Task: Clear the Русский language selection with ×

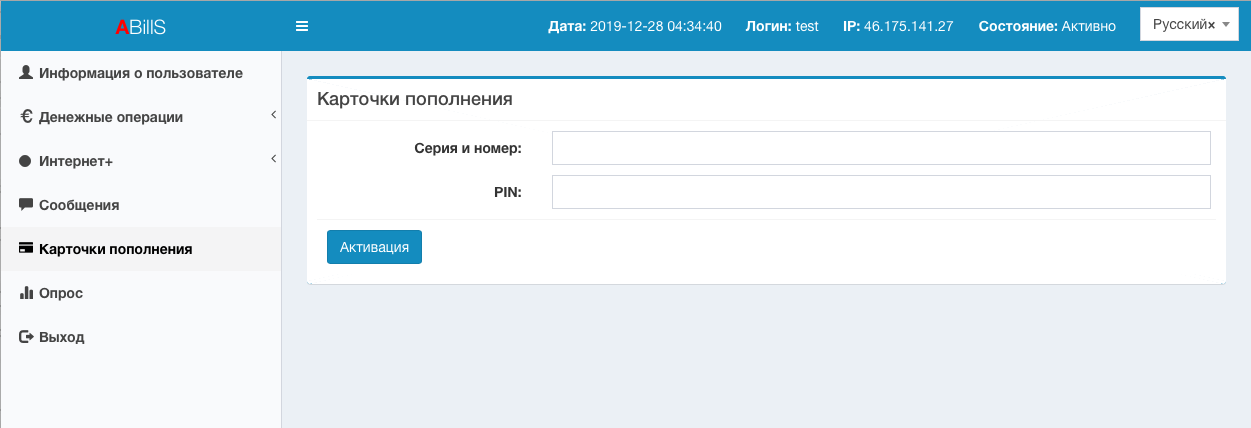Action: pos(1211,25)
